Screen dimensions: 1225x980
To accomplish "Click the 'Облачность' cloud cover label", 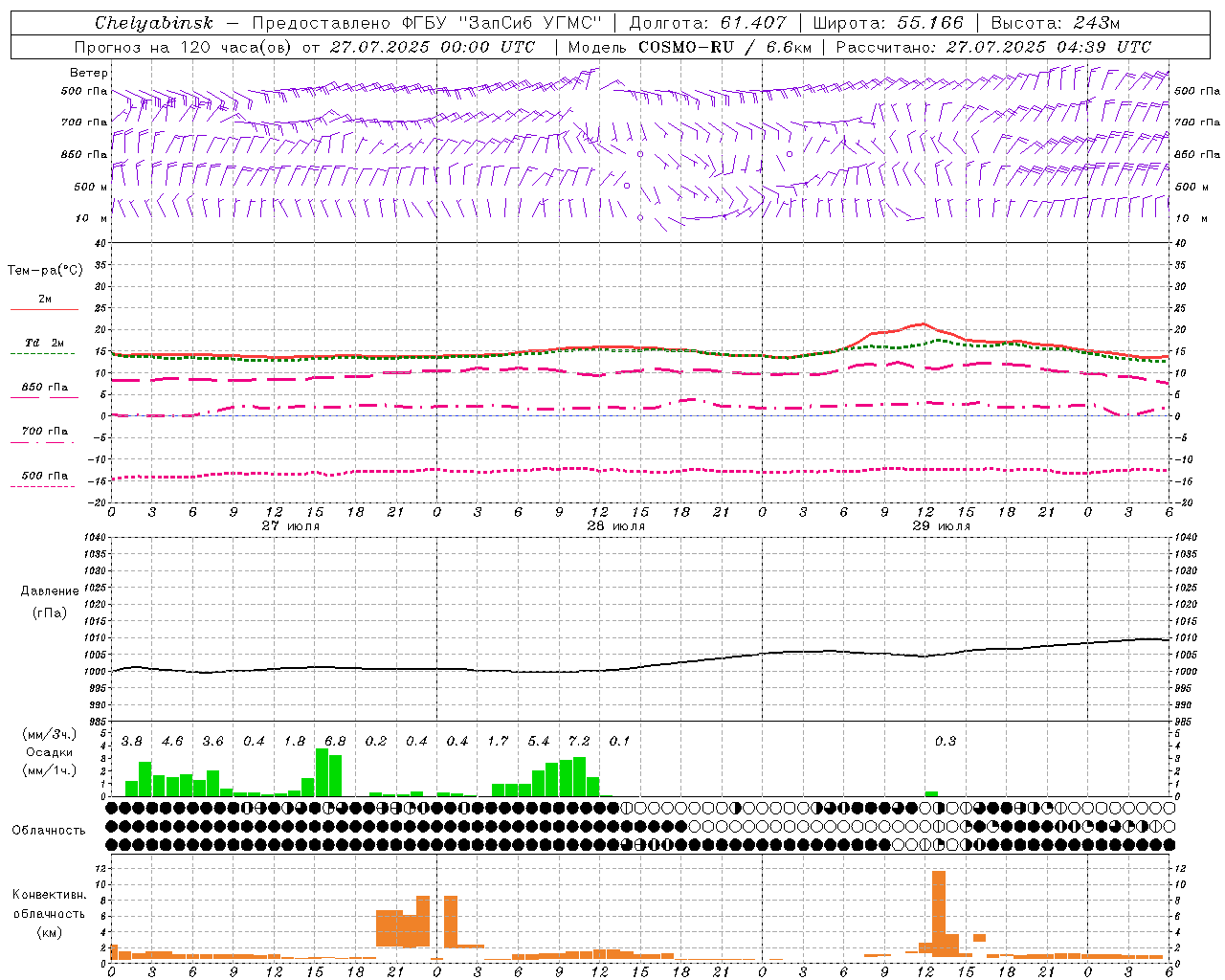I will 49,830.
